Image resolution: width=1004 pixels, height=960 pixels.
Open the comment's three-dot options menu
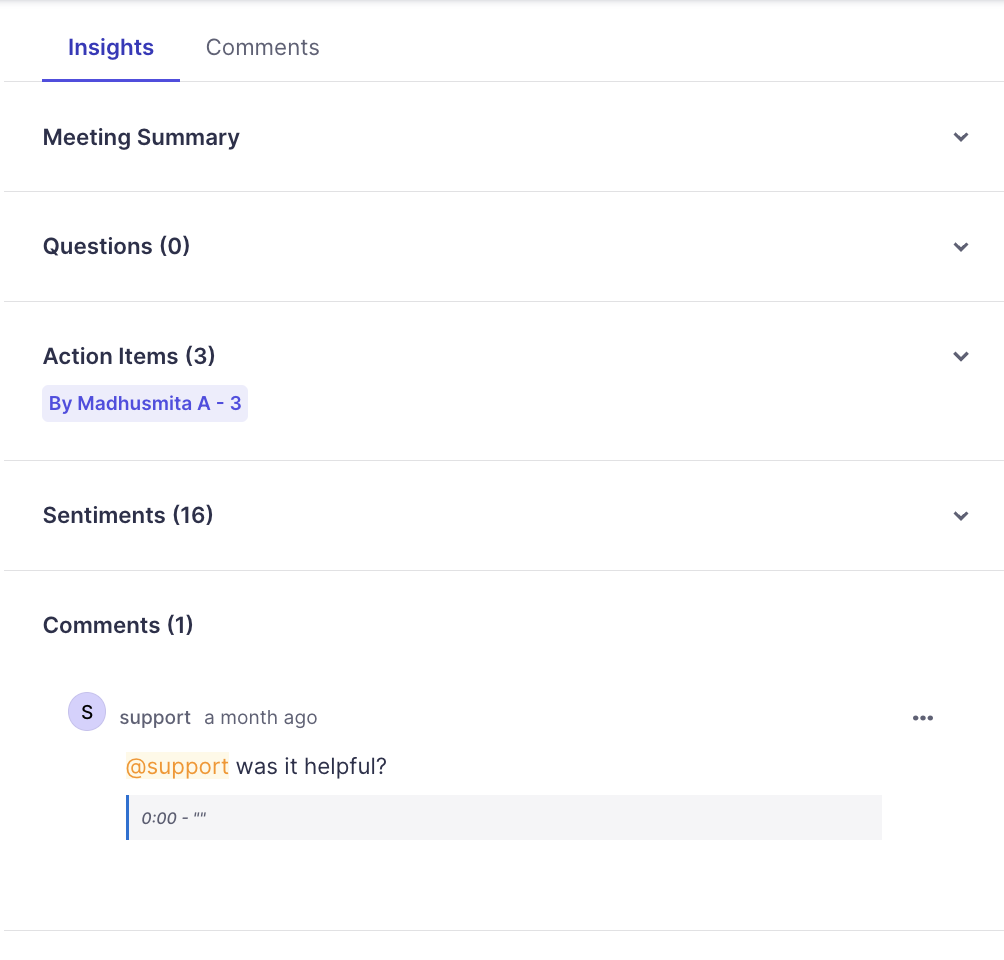pos(923,718)
